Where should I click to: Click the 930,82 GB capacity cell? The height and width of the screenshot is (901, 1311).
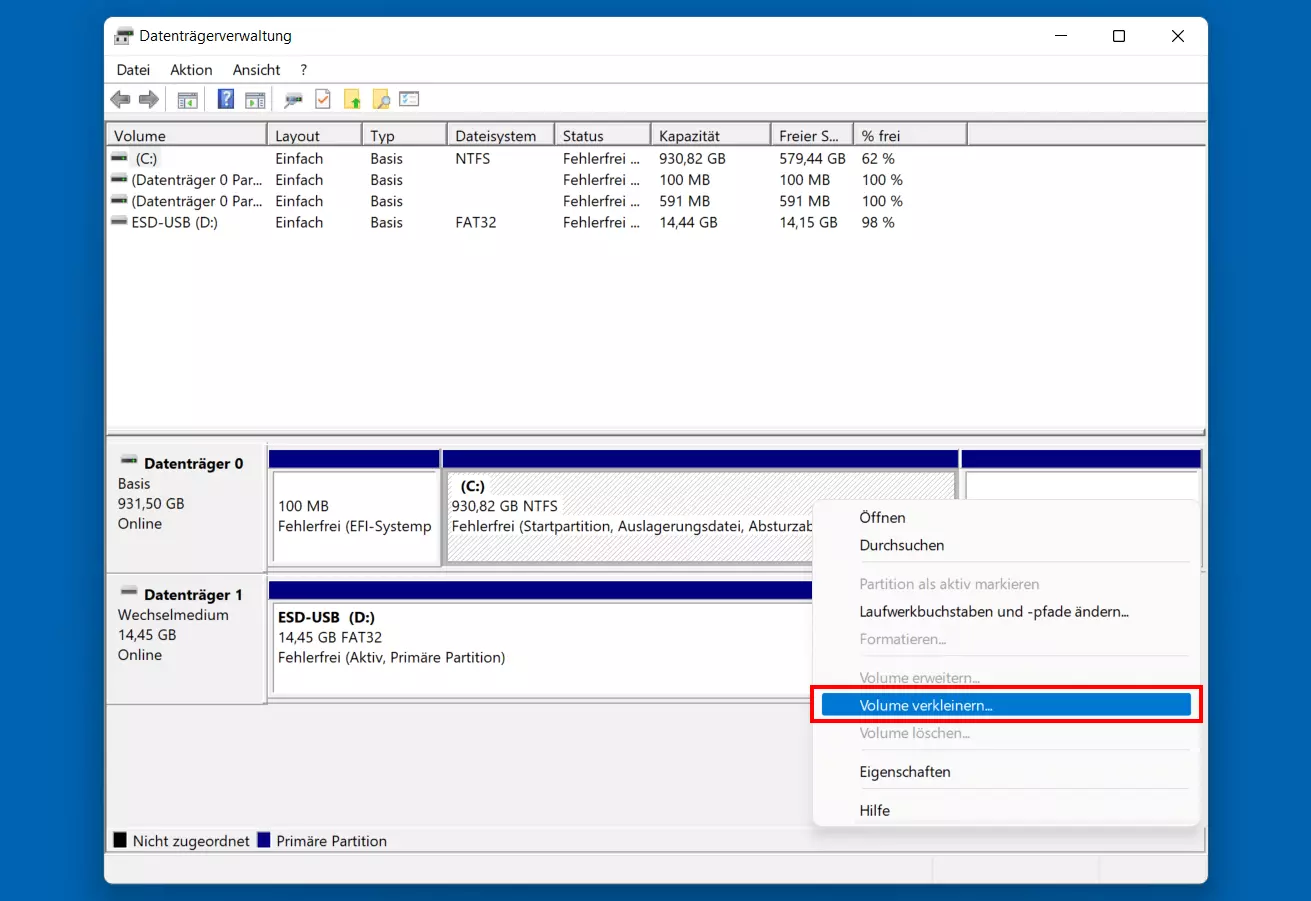pyautogui.click(x=692, y=158)
